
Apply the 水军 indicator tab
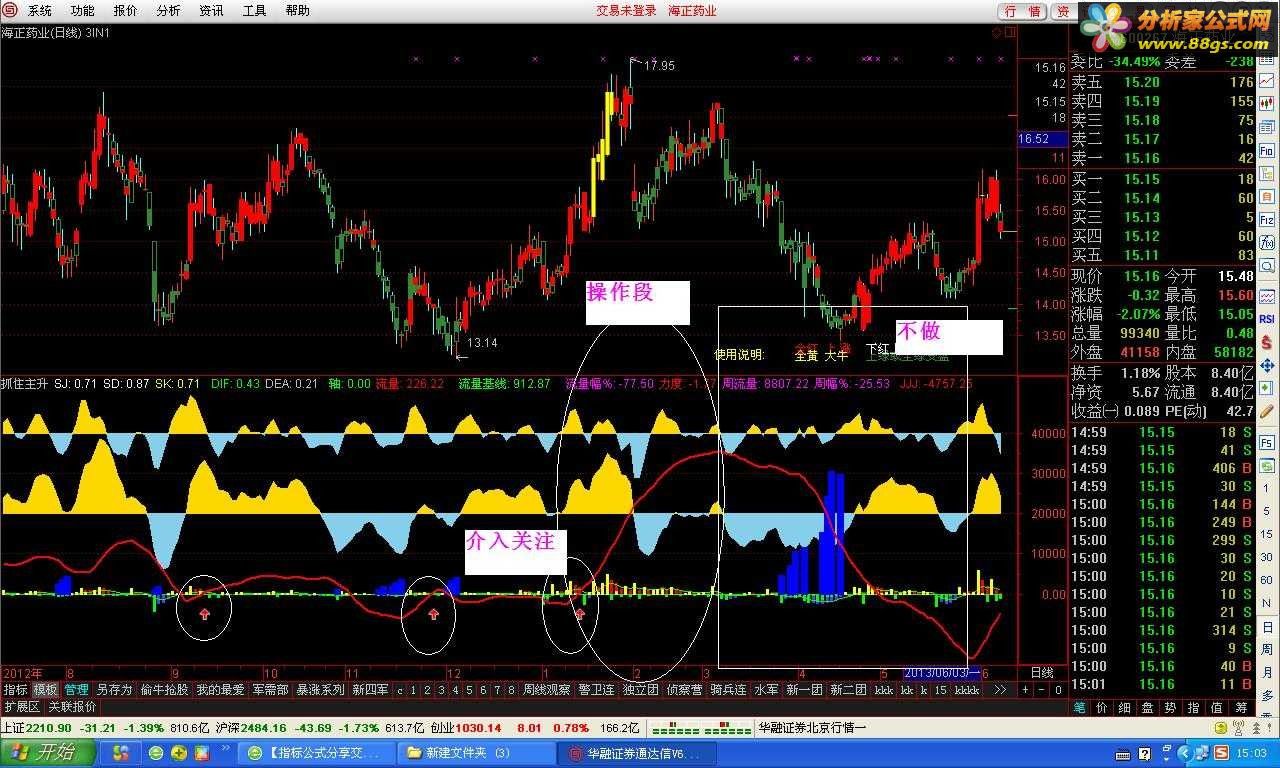766,690
